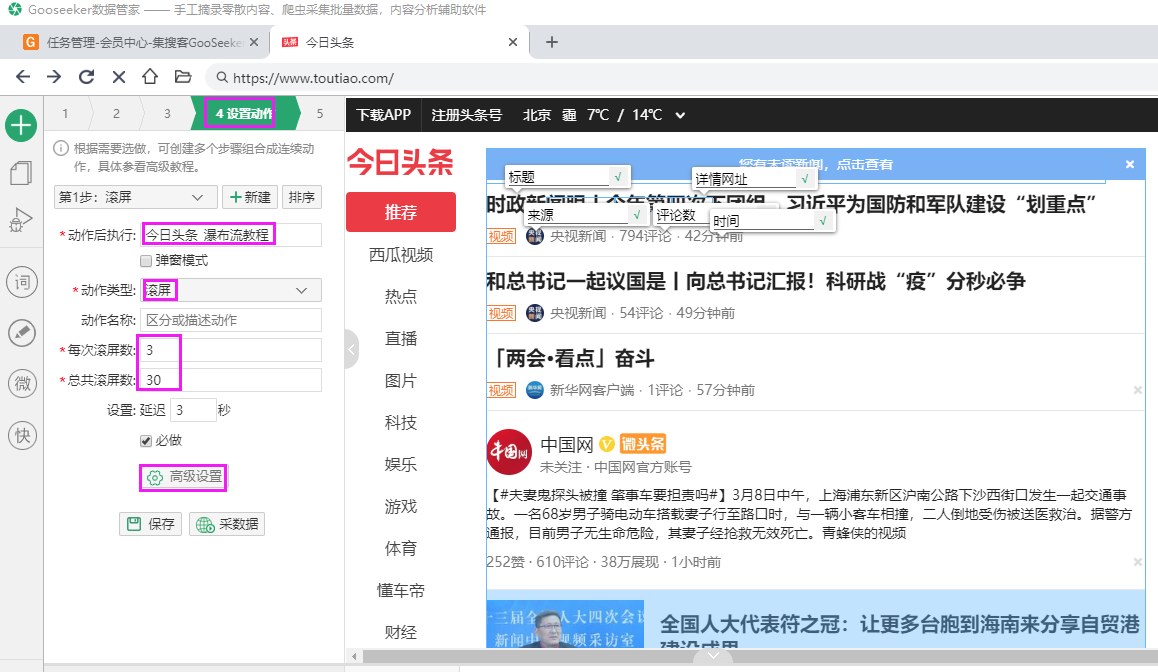The height and width of the screenshot is (672, 1158).
Task: Go to step 2 in the wizard
Action: click(x=116, y=114)
